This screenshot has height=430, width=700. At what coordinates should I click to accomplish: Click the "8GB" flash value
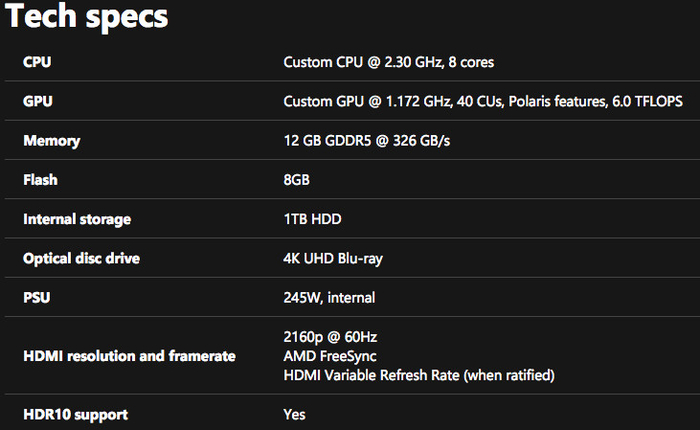(297, 180)
